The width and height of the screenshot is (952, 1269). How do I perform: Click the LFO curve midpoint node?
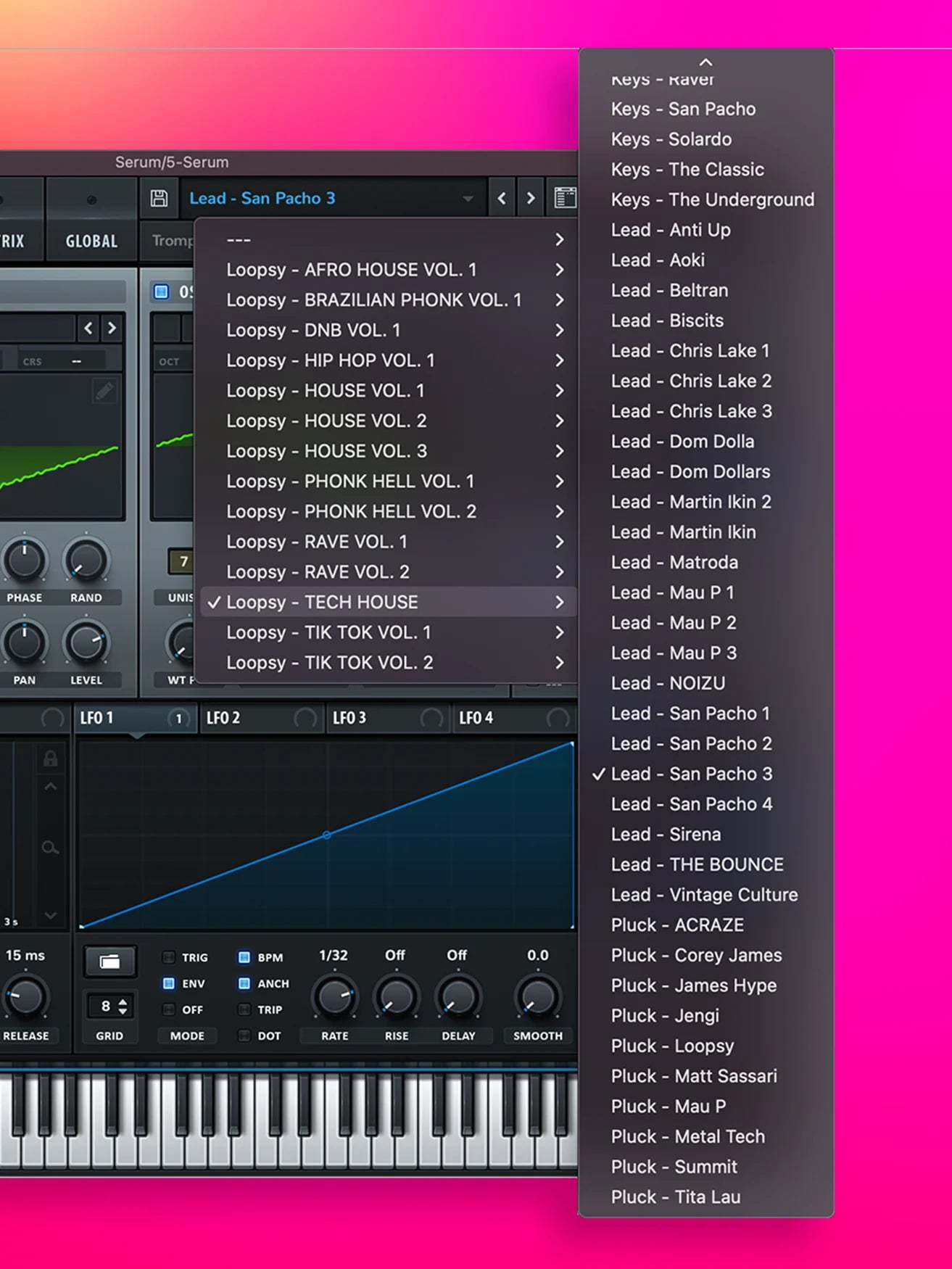pos(326,835)
